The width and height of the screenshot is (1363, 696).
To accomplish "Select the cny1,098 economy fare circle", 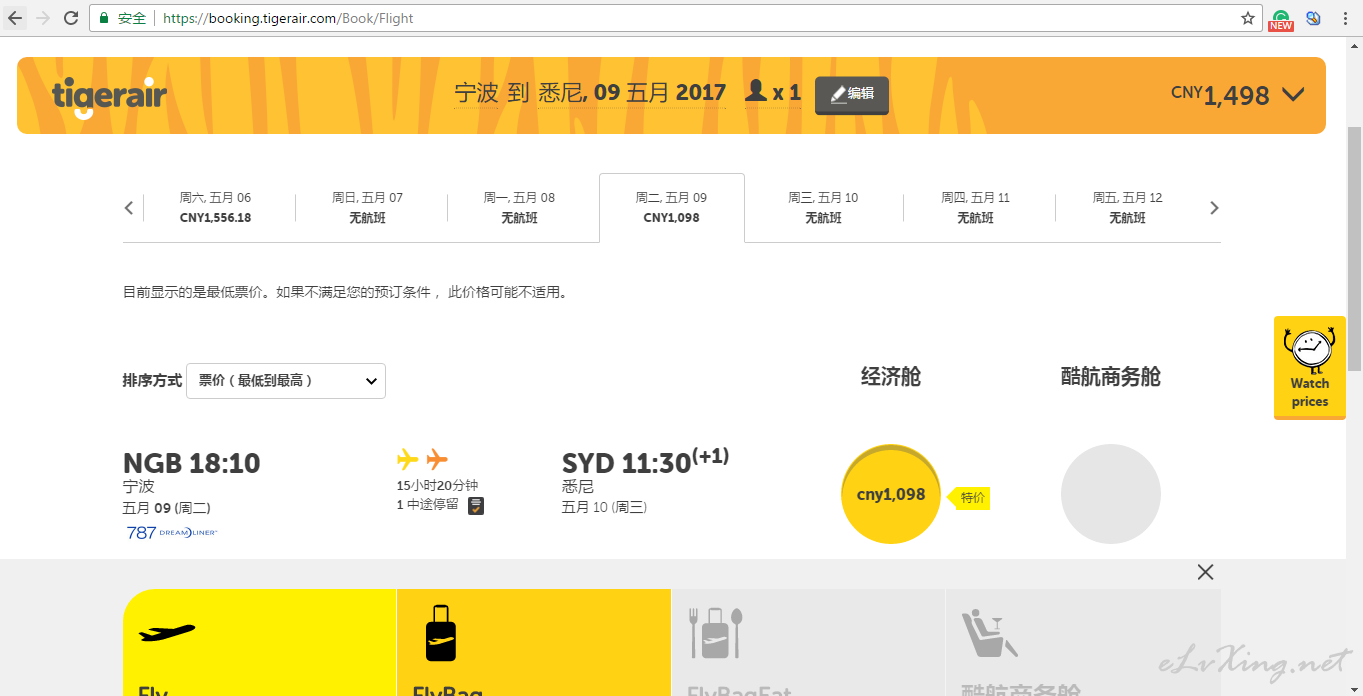I will coord(891,494).
